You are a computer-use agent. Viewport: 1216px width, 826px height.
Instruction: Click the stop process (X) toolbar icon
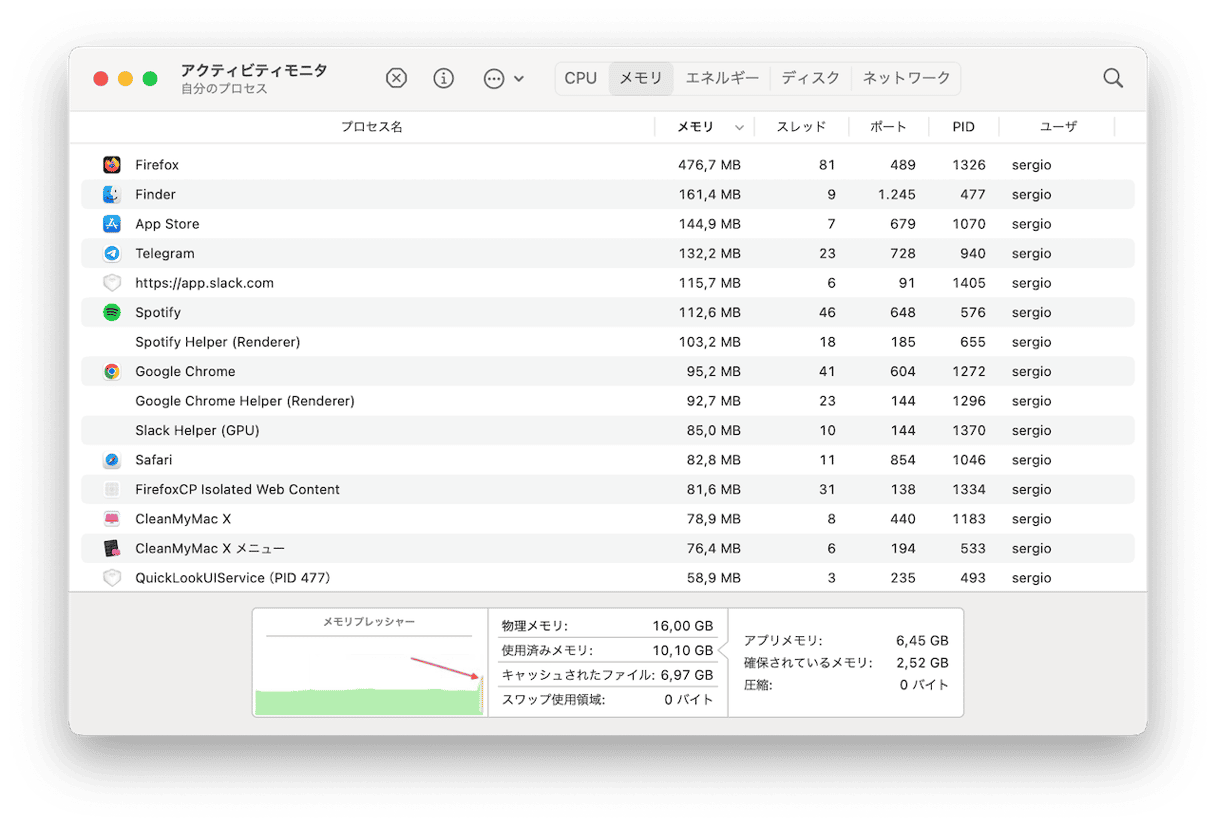(396, 78)
